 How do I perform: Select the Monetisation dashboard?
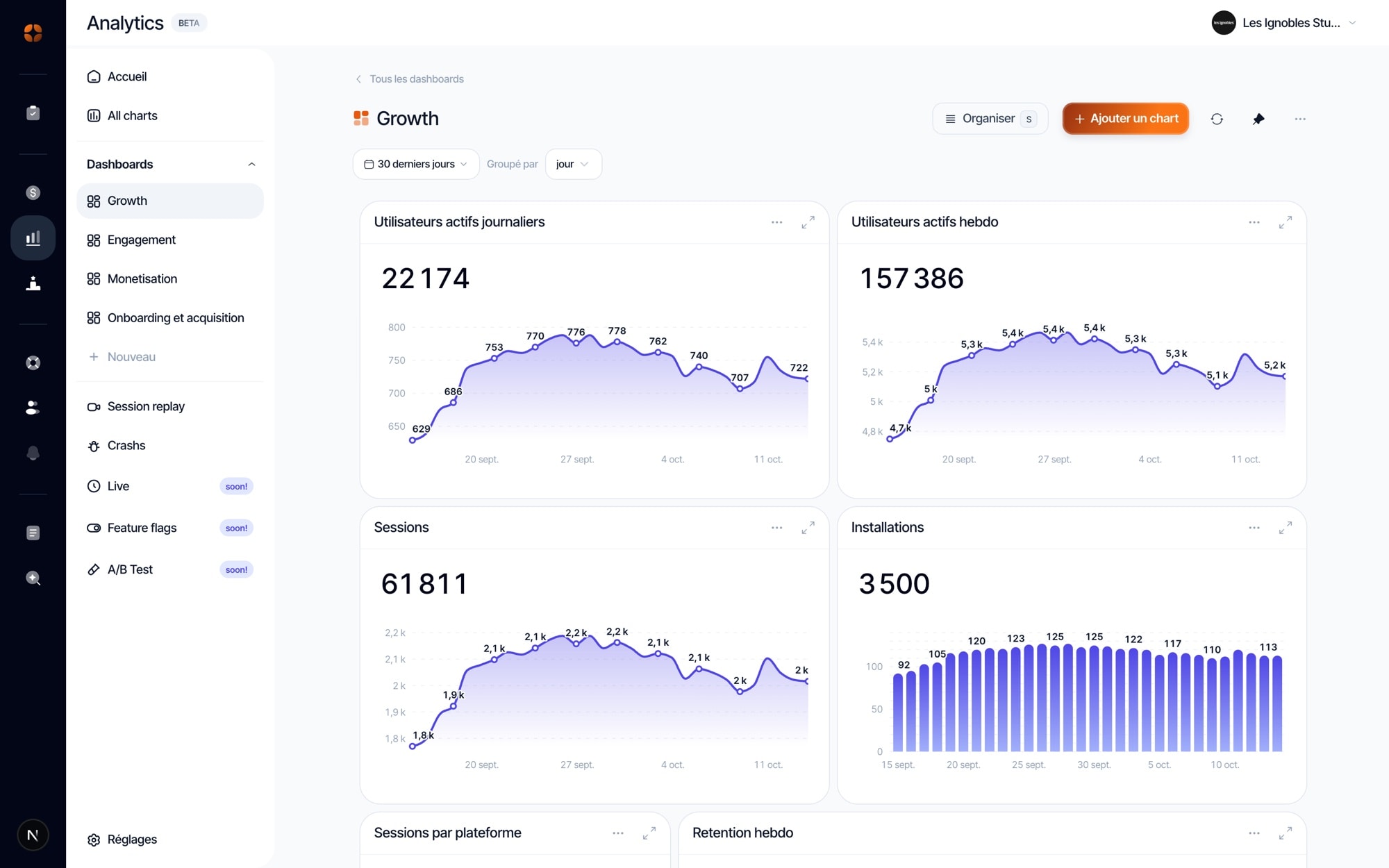pos(170,278)
